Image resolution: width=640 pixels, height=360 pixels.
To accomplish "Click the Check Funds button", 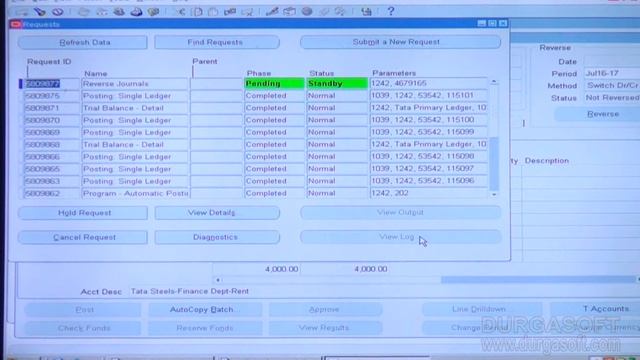I will [x=83, y=328].
